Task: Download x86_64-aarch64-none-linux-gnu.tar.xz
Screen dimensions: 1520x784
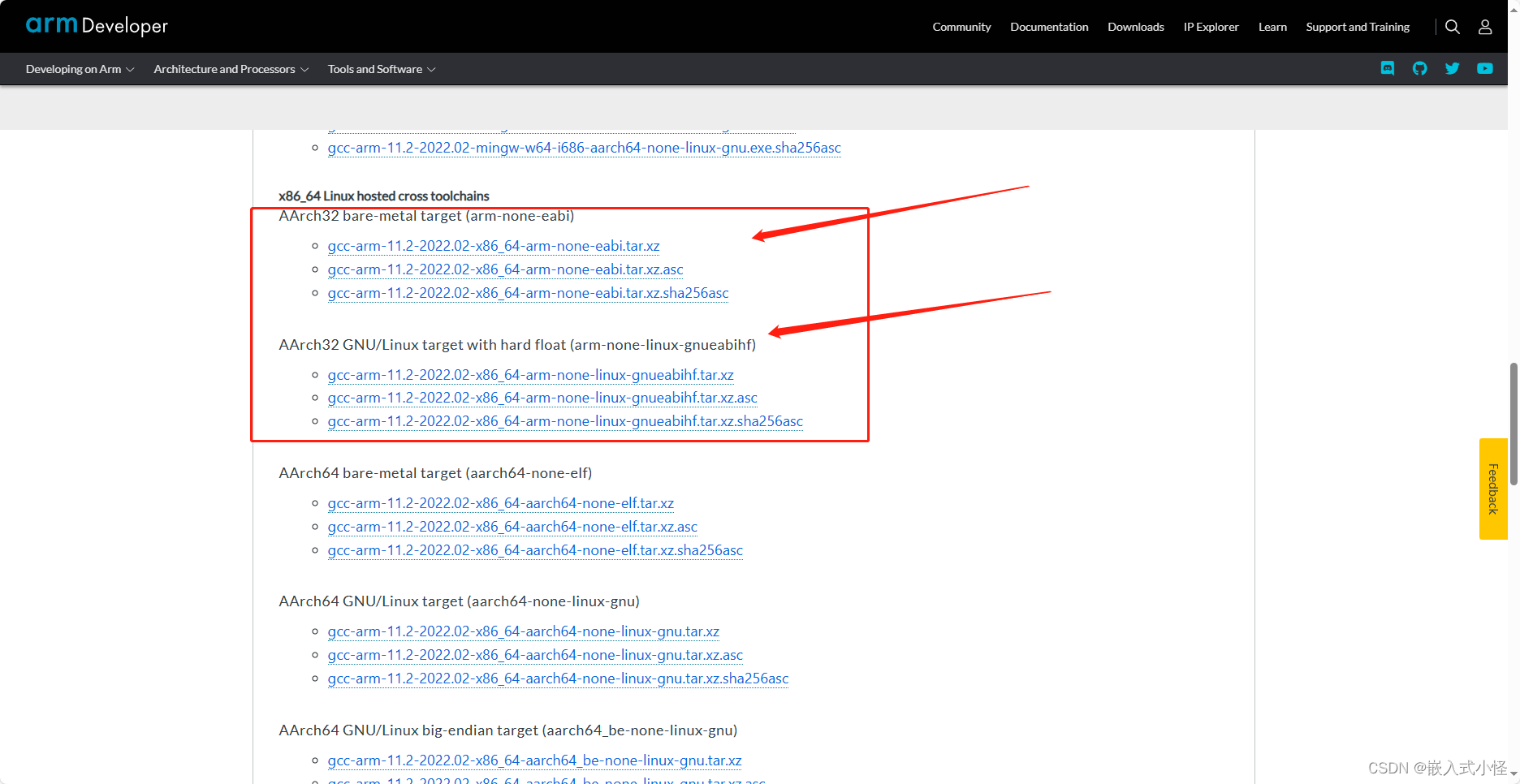Action: 523,631
